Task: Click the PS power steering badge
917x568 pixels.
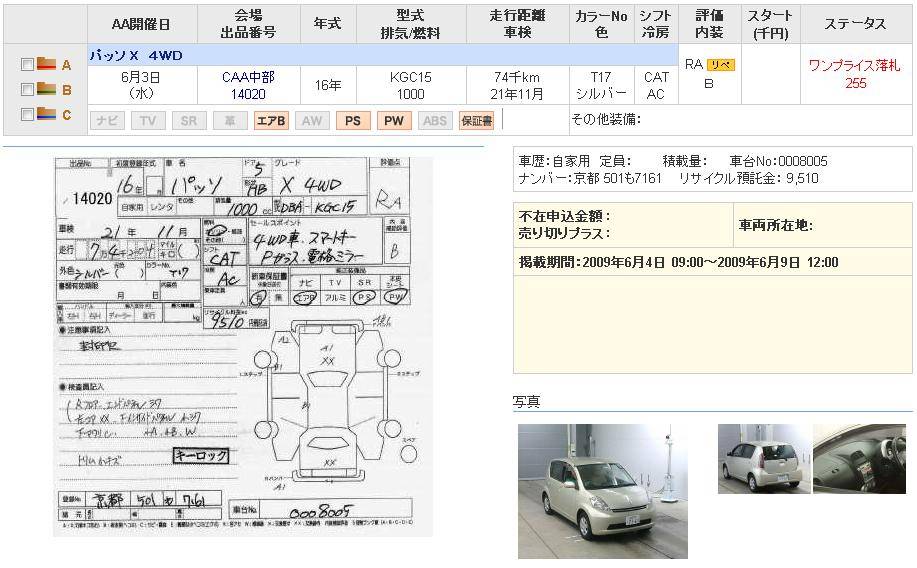Action: (353, 121)
